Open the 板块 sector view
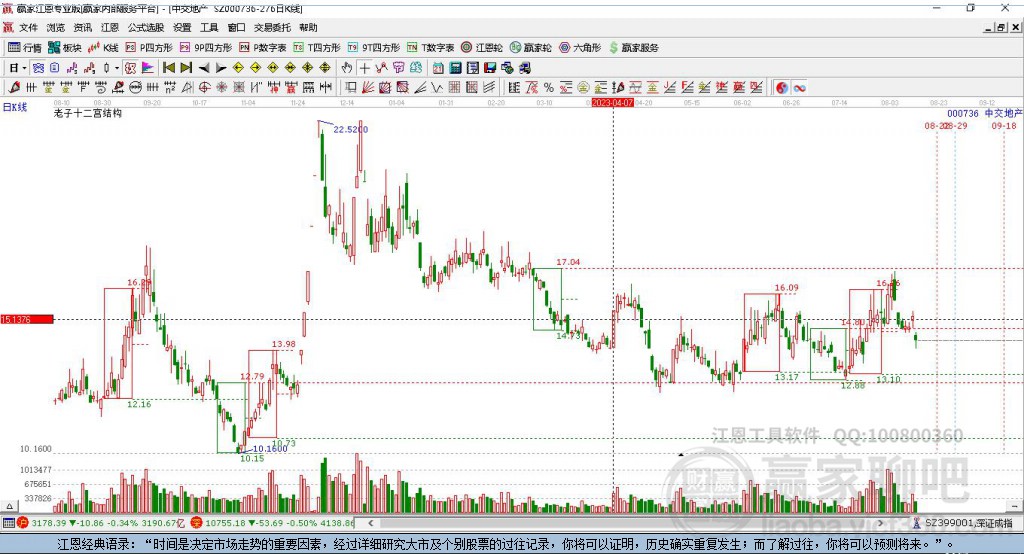Viewport: 1024px width, 554px height. click(65, 48)
